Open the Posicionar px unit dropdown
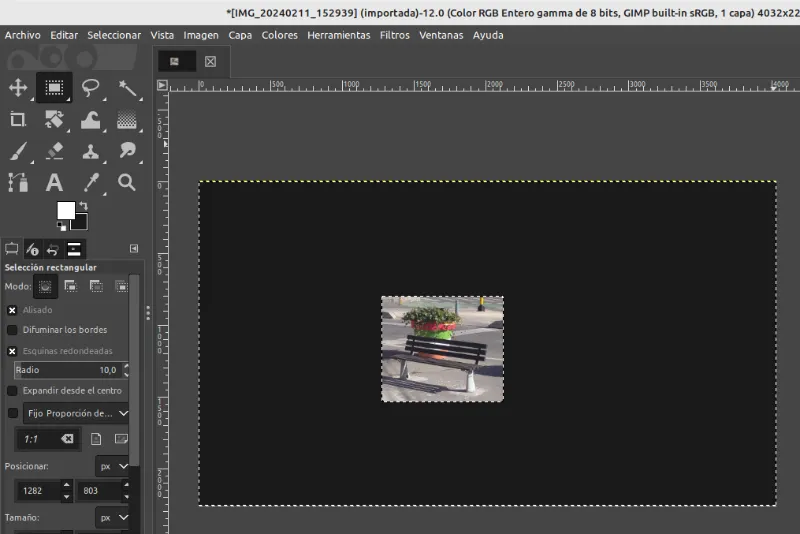This screenshot has height=534, width=800. coord(113,466)
